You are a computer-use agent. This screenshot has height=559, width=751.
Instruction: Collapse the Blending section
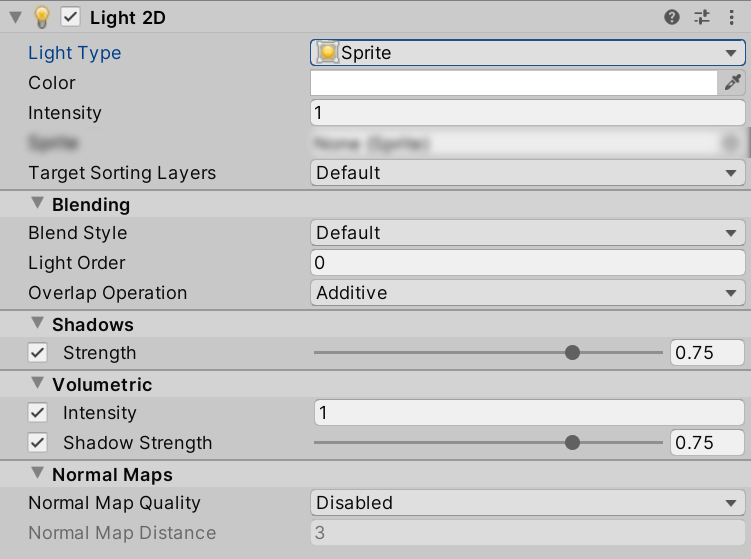37,204
